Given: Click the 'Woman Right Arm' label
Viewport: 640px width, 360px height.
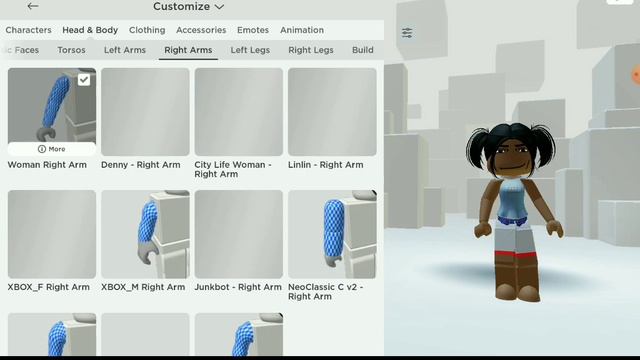Looking at the screenshot, I should coord(47,165).
